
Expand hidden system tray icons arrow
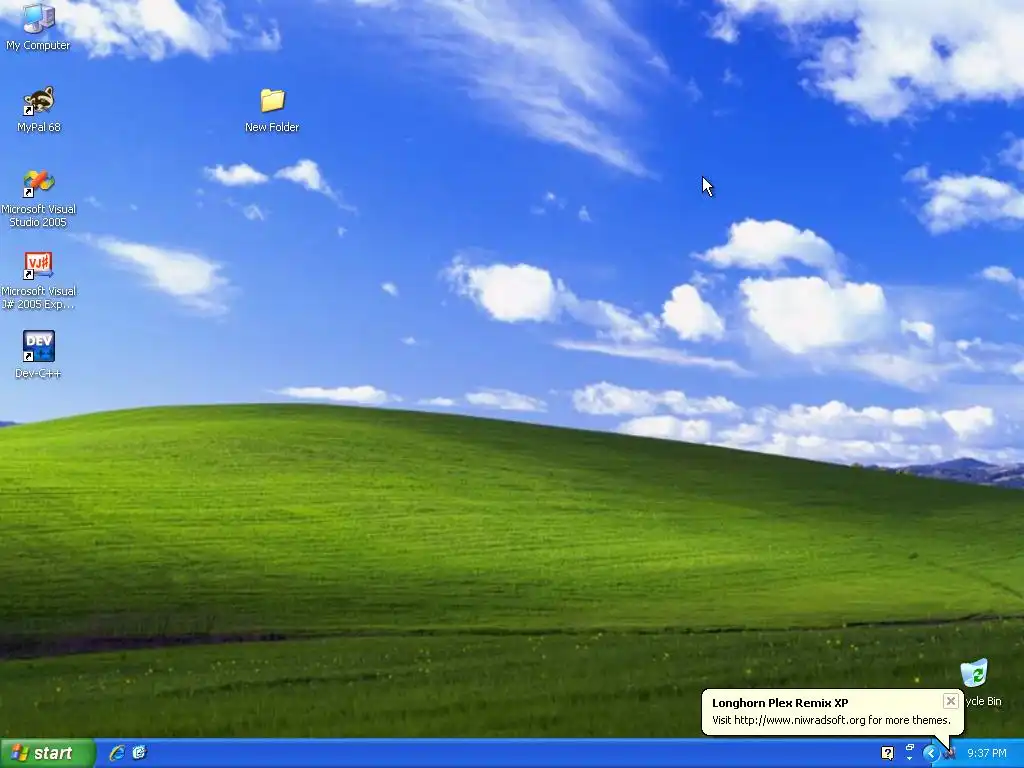[930, 753]
